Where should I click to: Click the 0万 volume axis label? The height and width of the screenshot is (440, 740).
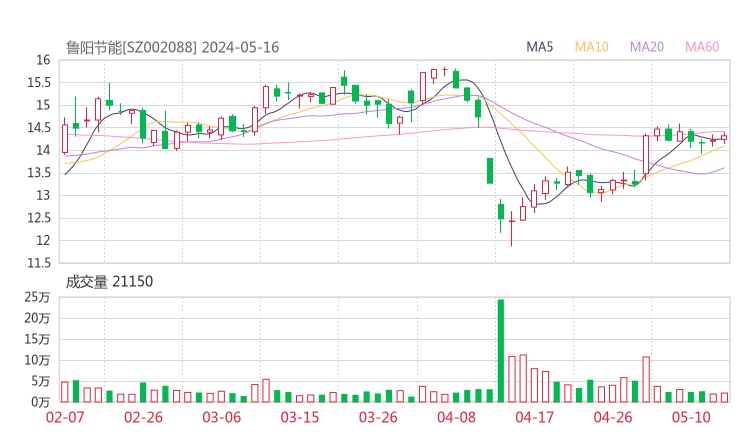[41, 402]
